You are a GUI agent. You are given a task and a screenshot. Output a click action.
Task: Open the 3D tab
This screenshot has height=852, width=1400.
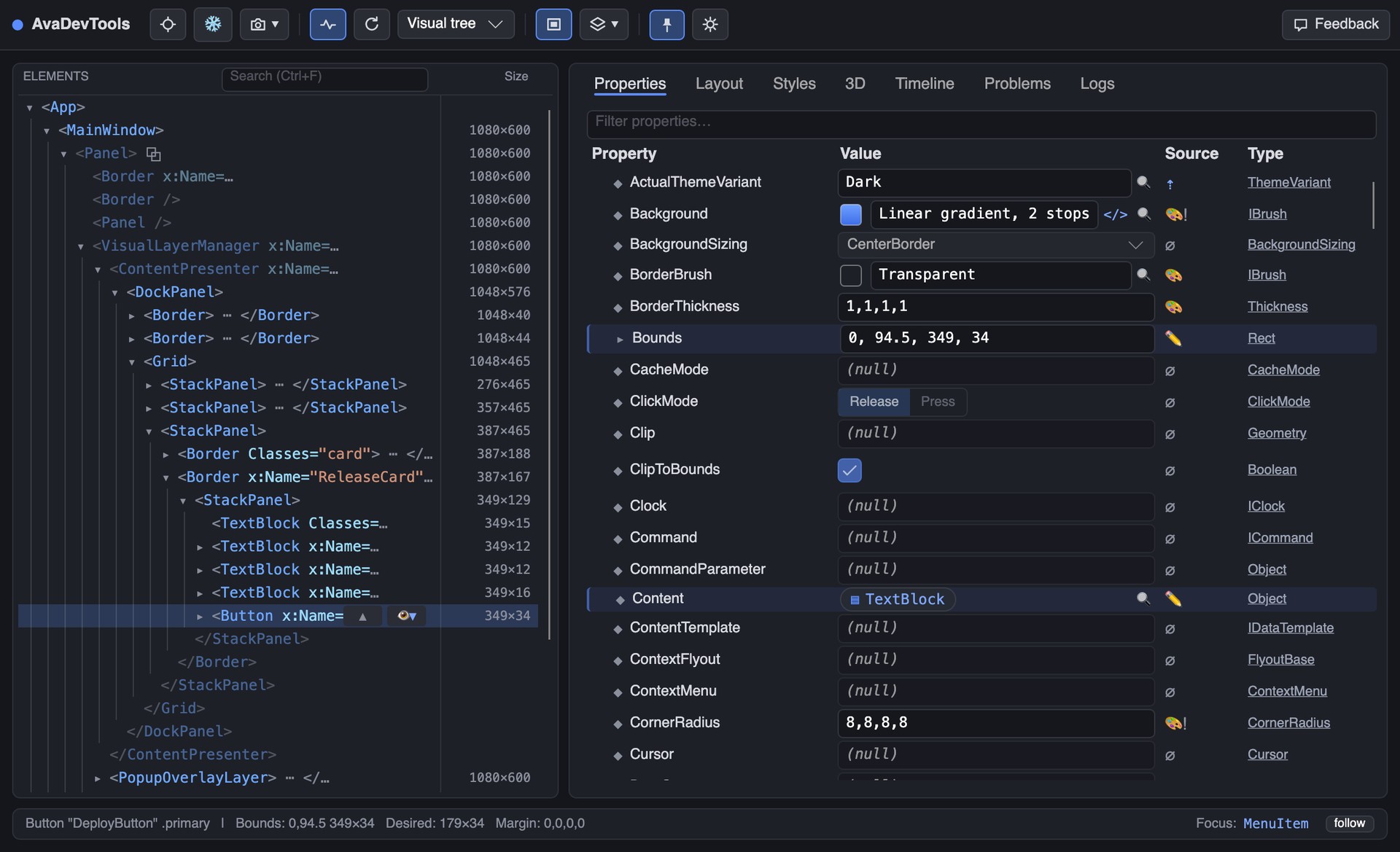(855, 84)
